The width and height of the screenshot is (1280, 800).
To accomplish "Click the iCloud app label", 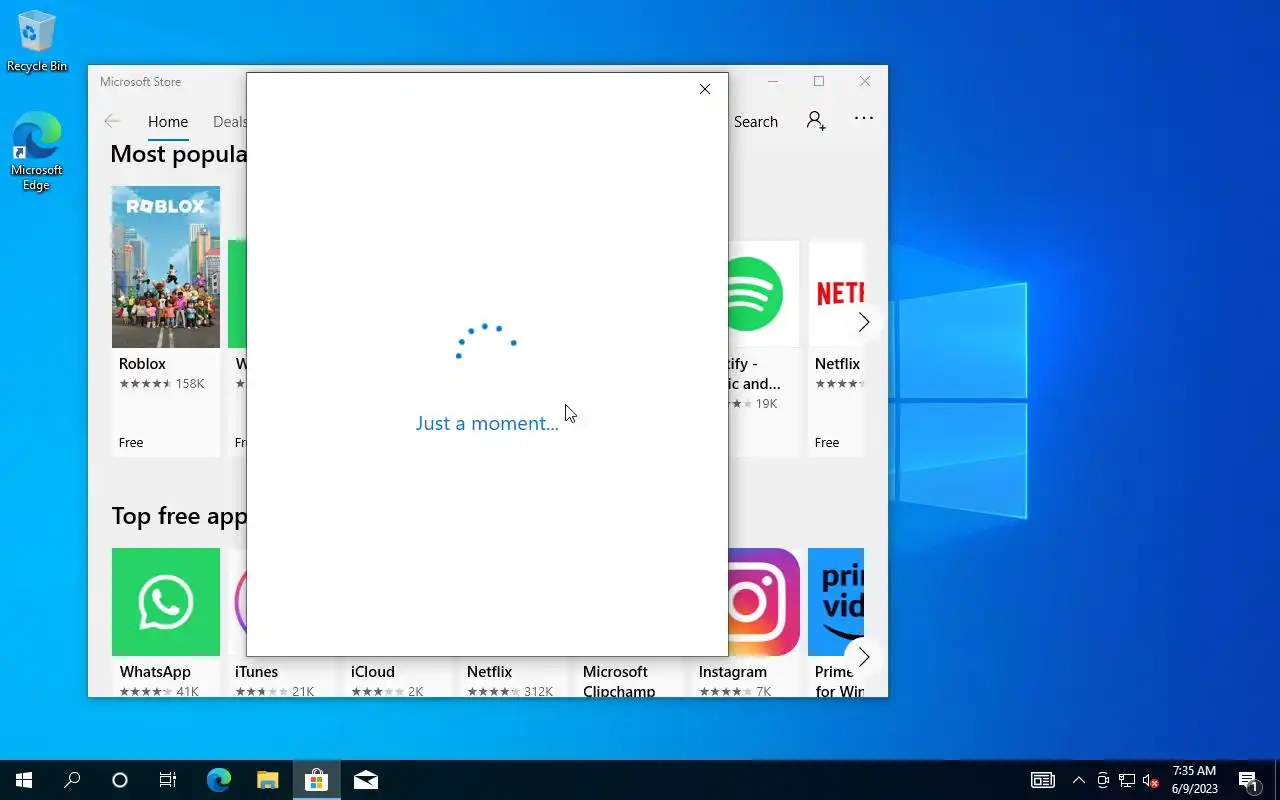I will point(373,672).
